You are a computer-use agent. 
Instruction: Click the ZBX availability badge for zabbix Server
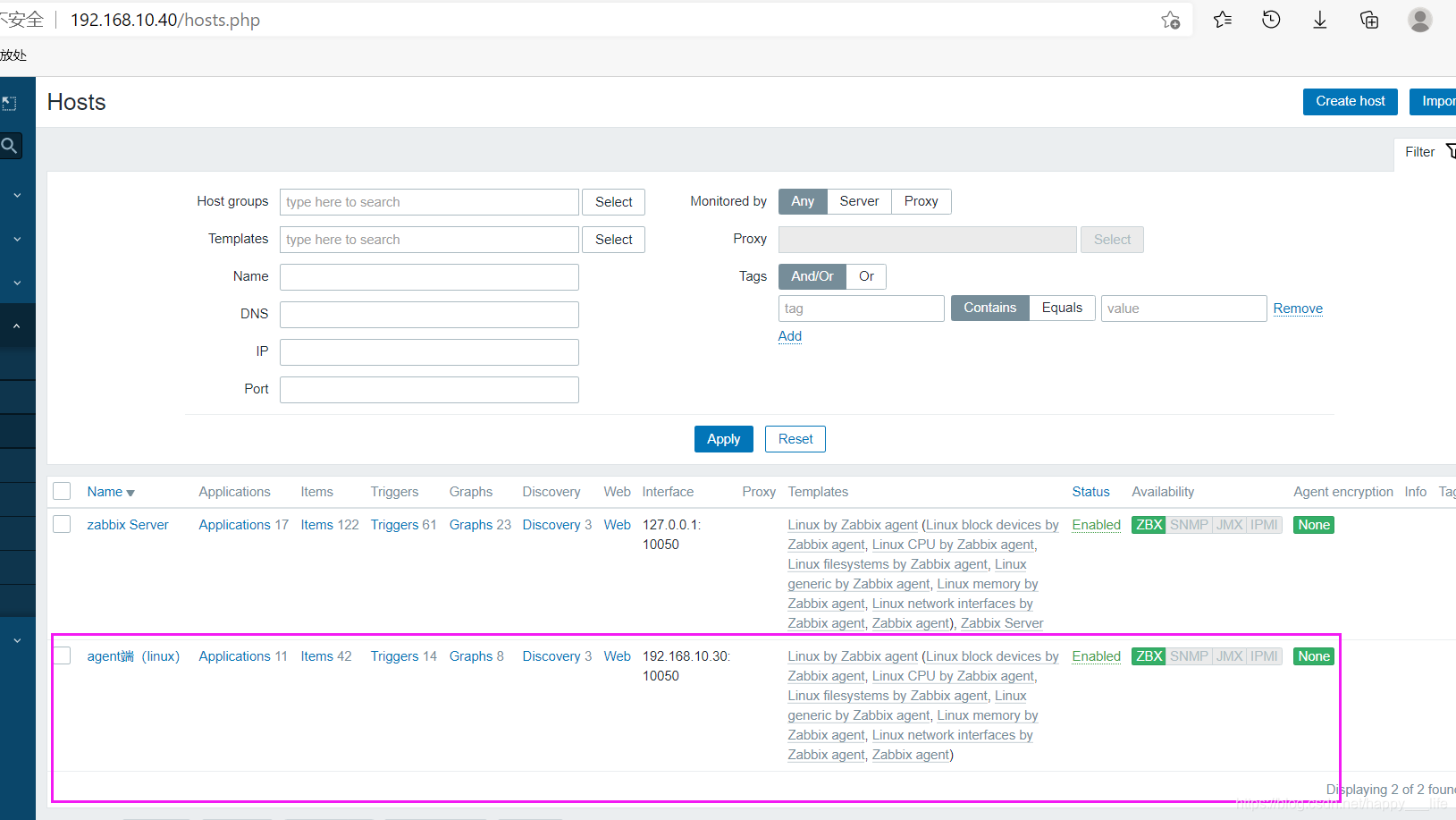(1149, 525)
